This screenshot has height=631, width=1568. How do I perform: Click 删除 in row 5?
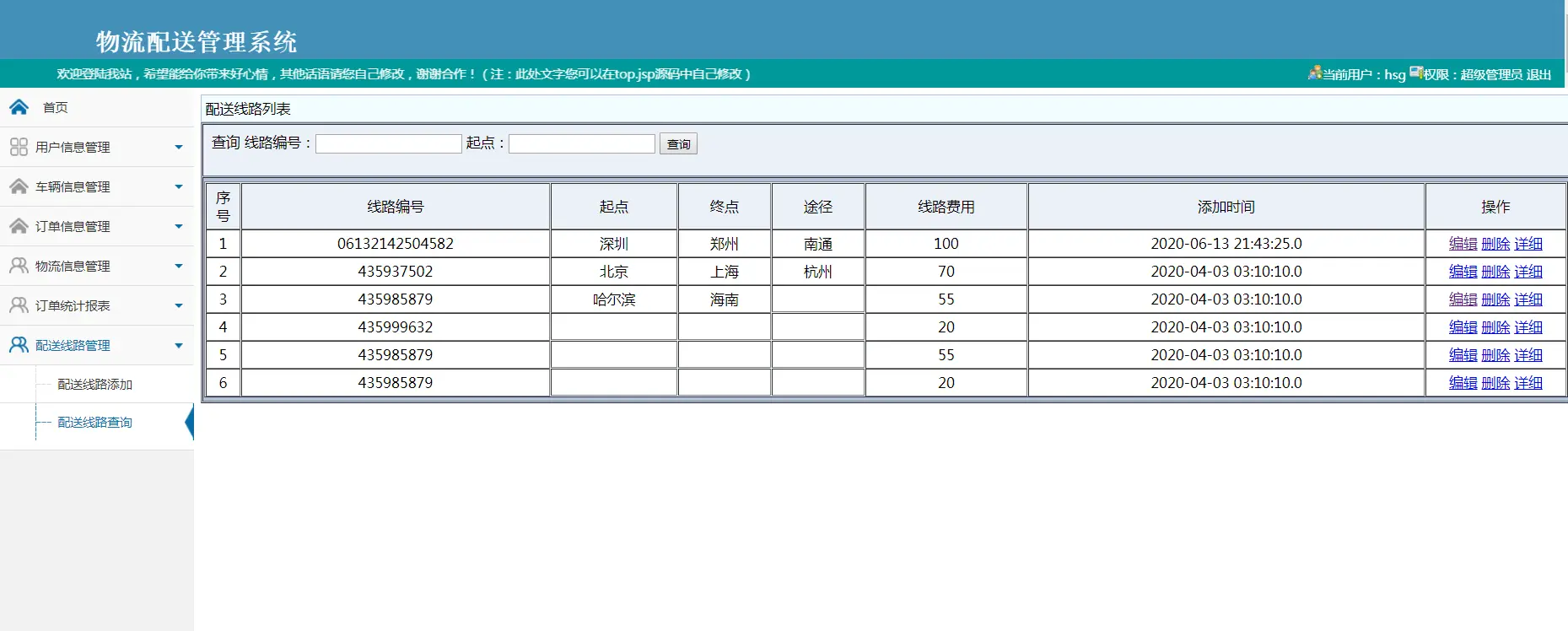[x=1495, y=355]
